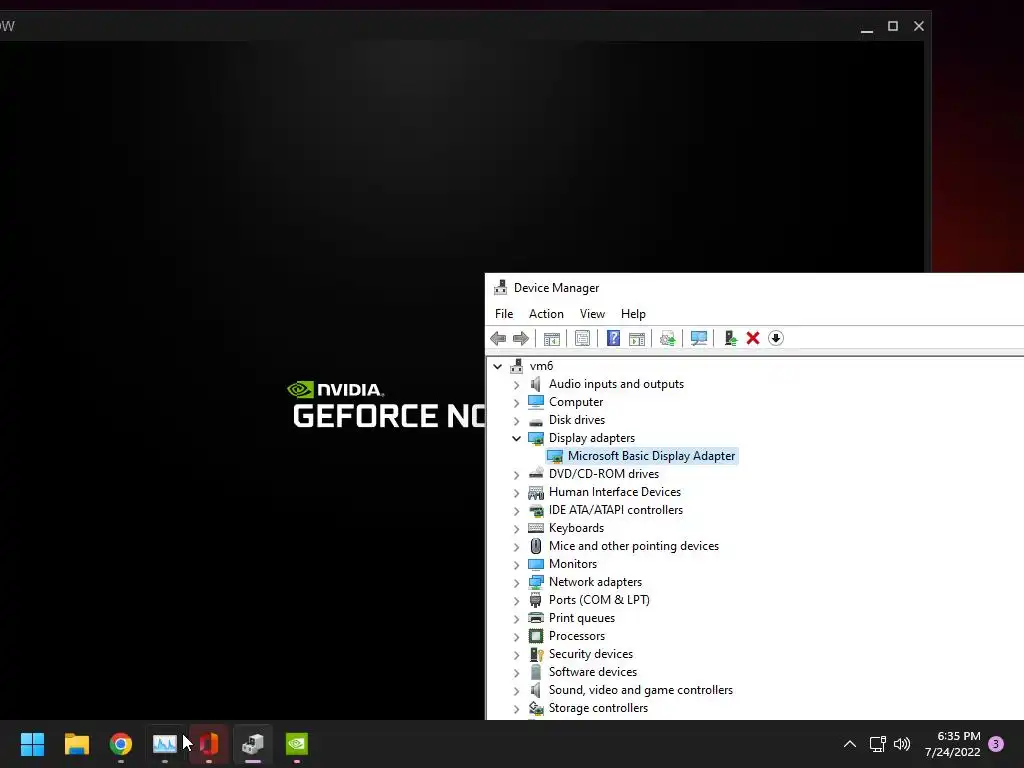Expand Audio inputs and outputs node
This screenshot has width=1024, height=768.
pyautogui.click(x=517, y=385)
